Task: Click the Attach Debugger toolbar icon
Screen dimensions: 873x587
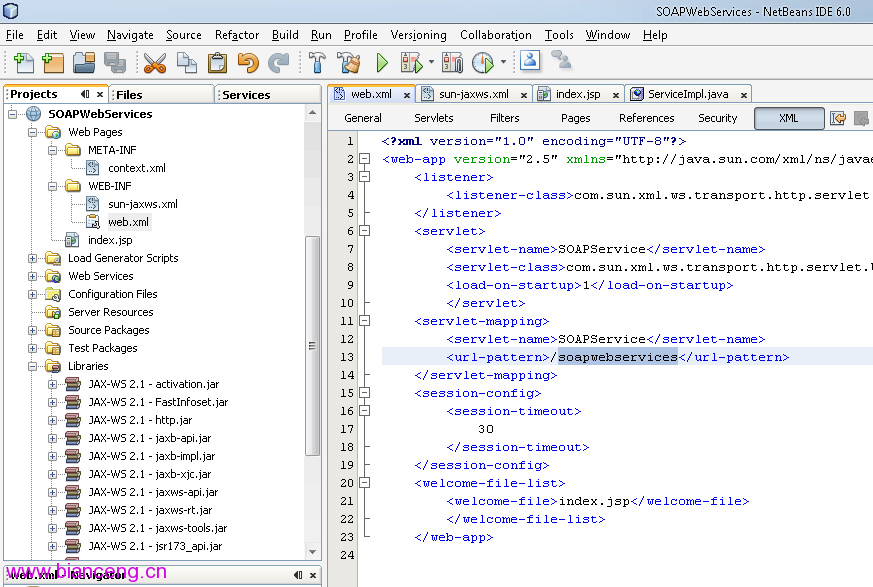Action: click(452, 62)
